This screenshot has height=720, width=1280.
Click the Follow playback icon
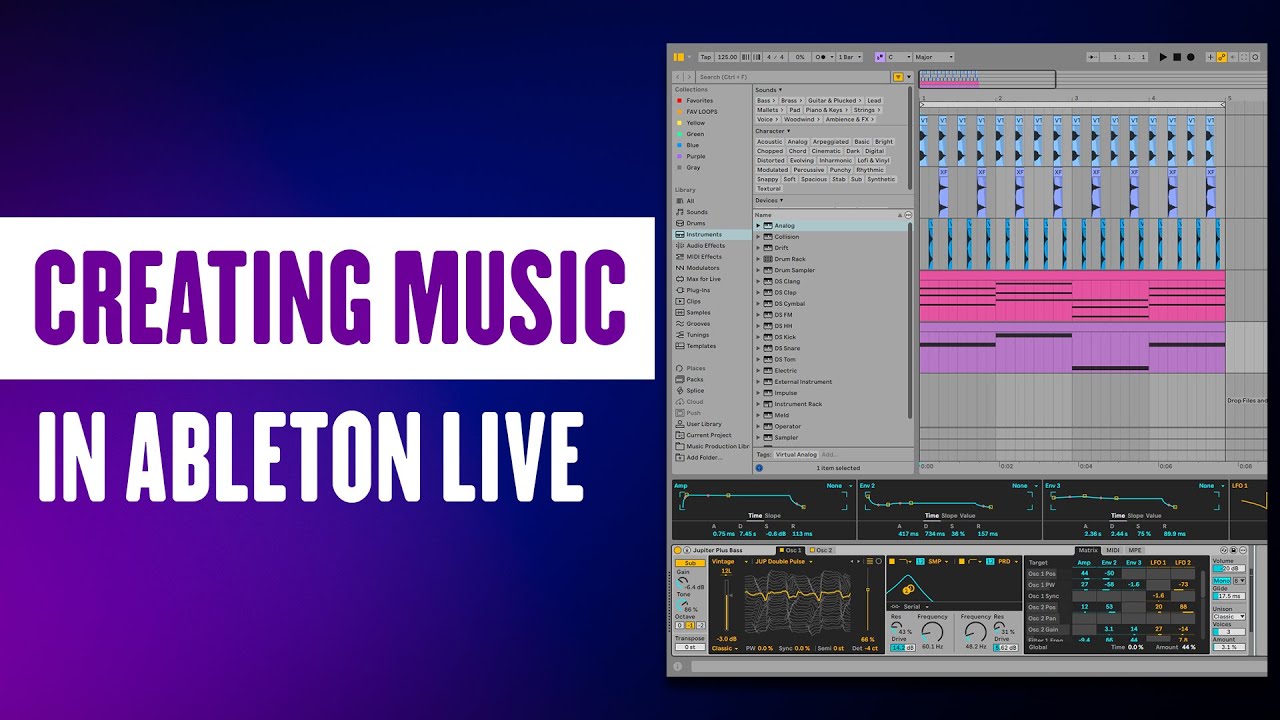coord(1092,57)
